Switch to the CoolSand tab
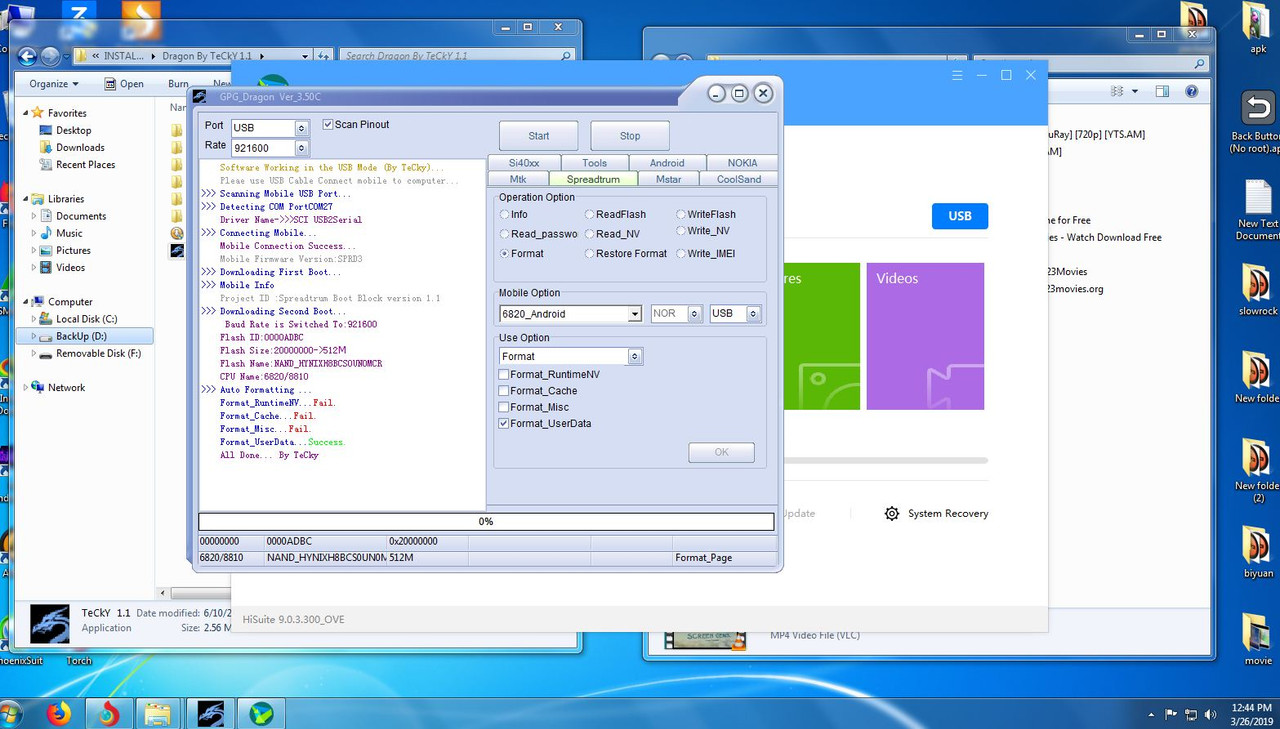 (739, 179)
